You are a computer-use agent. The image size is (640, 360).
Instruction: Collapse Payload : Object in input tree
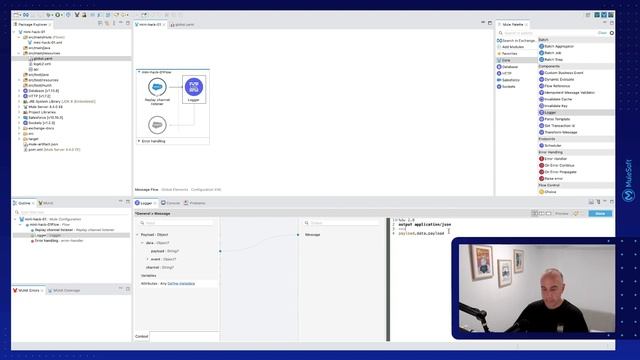tap(138, 235)
